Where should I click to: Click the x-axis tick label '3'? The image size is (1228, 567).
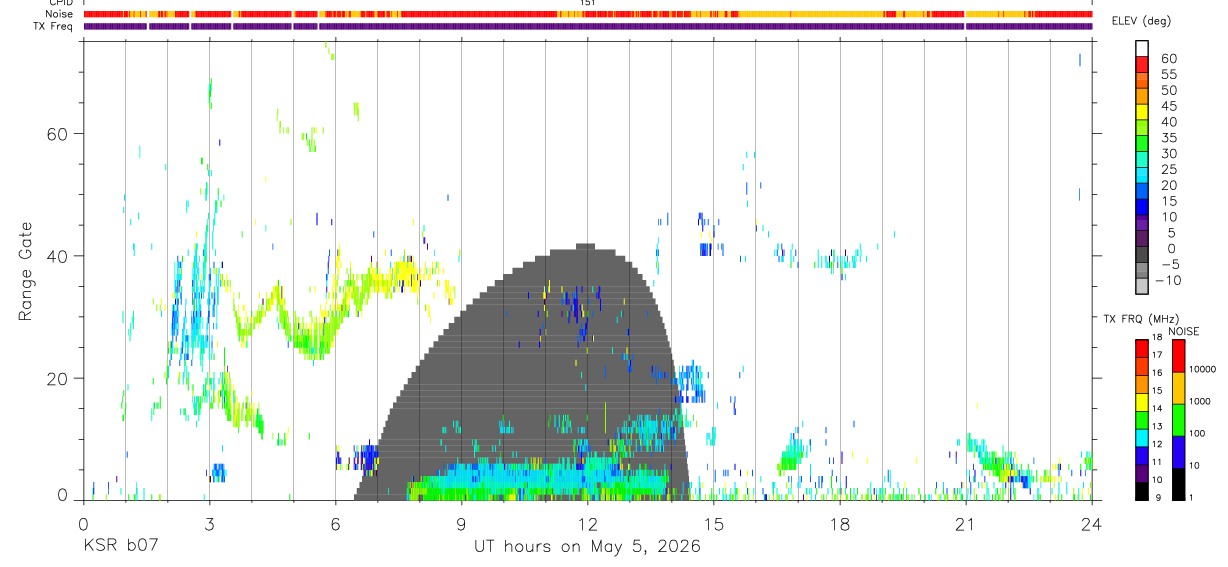[209, 525]
